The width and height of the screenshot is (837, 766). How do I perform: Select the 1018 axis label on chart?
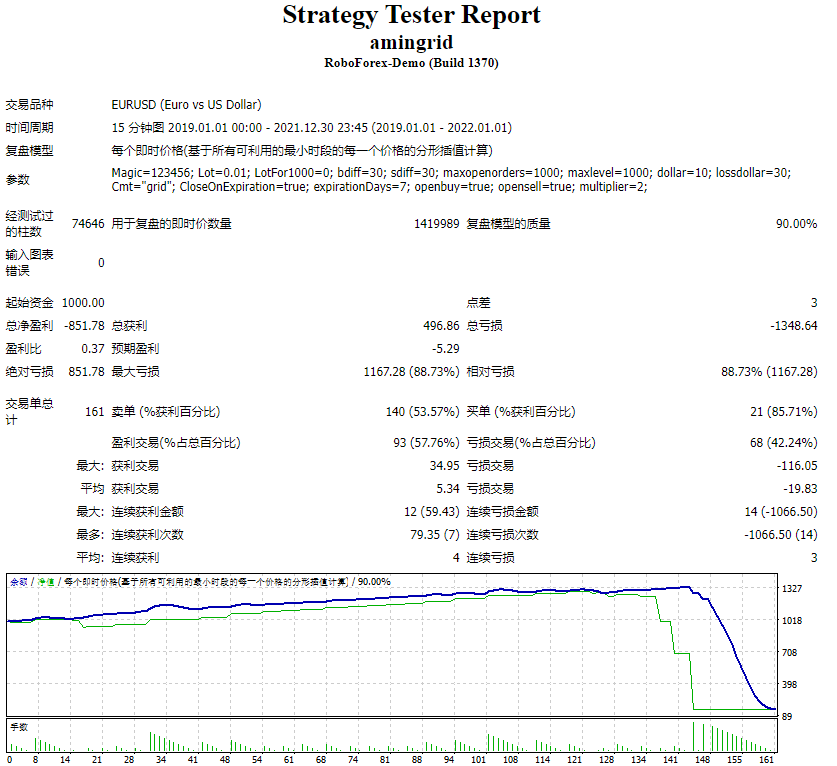tap(792, 620)
